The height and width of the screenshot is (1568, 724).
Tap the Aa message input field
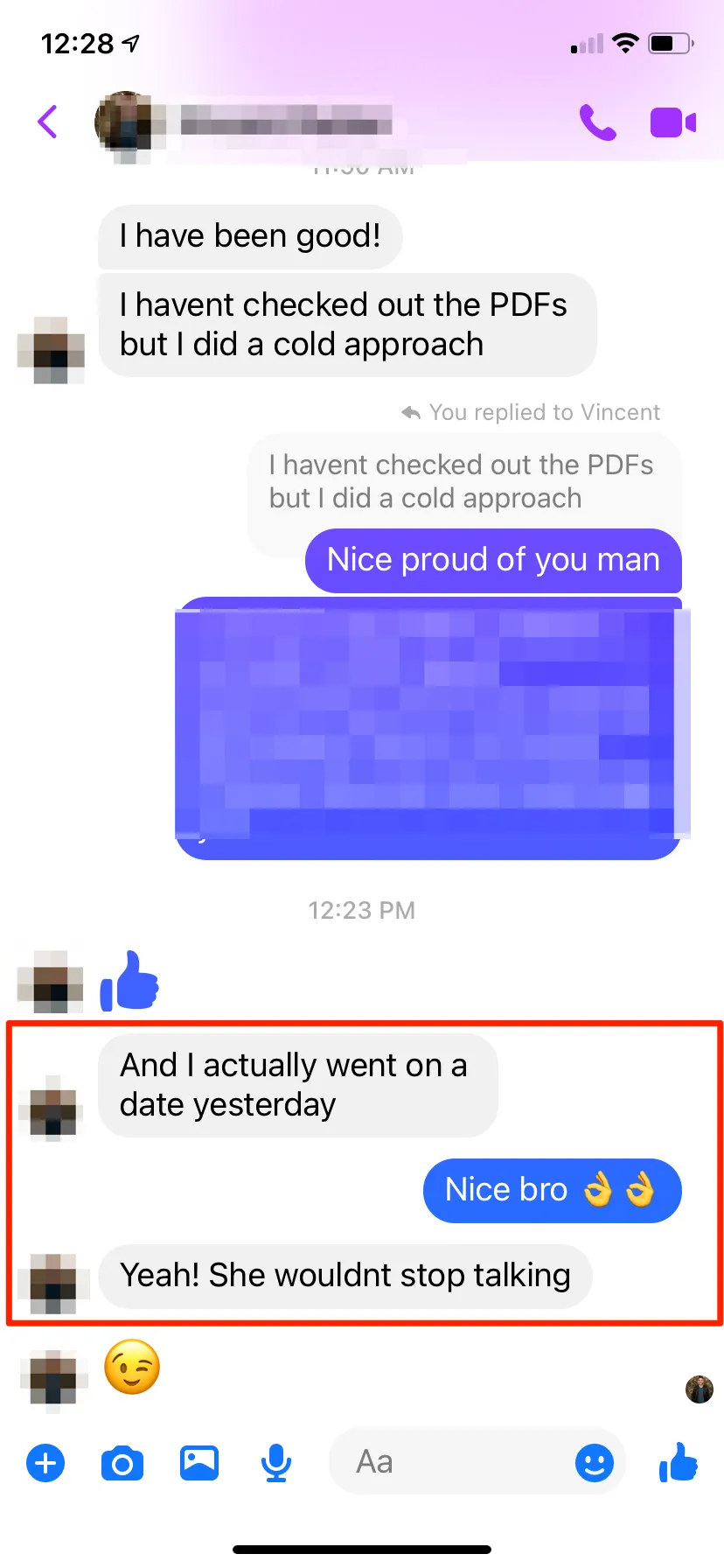(x=477, y=1462)
